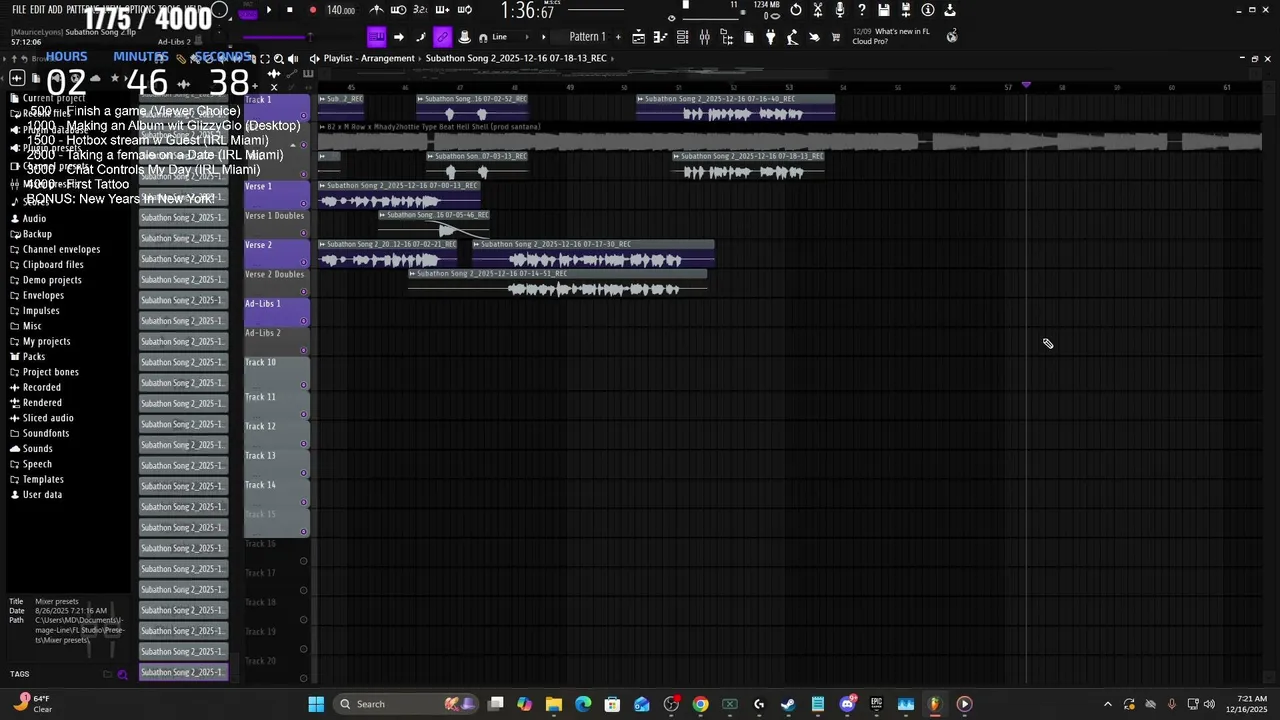Open the Pattern 1 selector
This screenshot has width=1280, height=720.
click(x=588, y=37)
